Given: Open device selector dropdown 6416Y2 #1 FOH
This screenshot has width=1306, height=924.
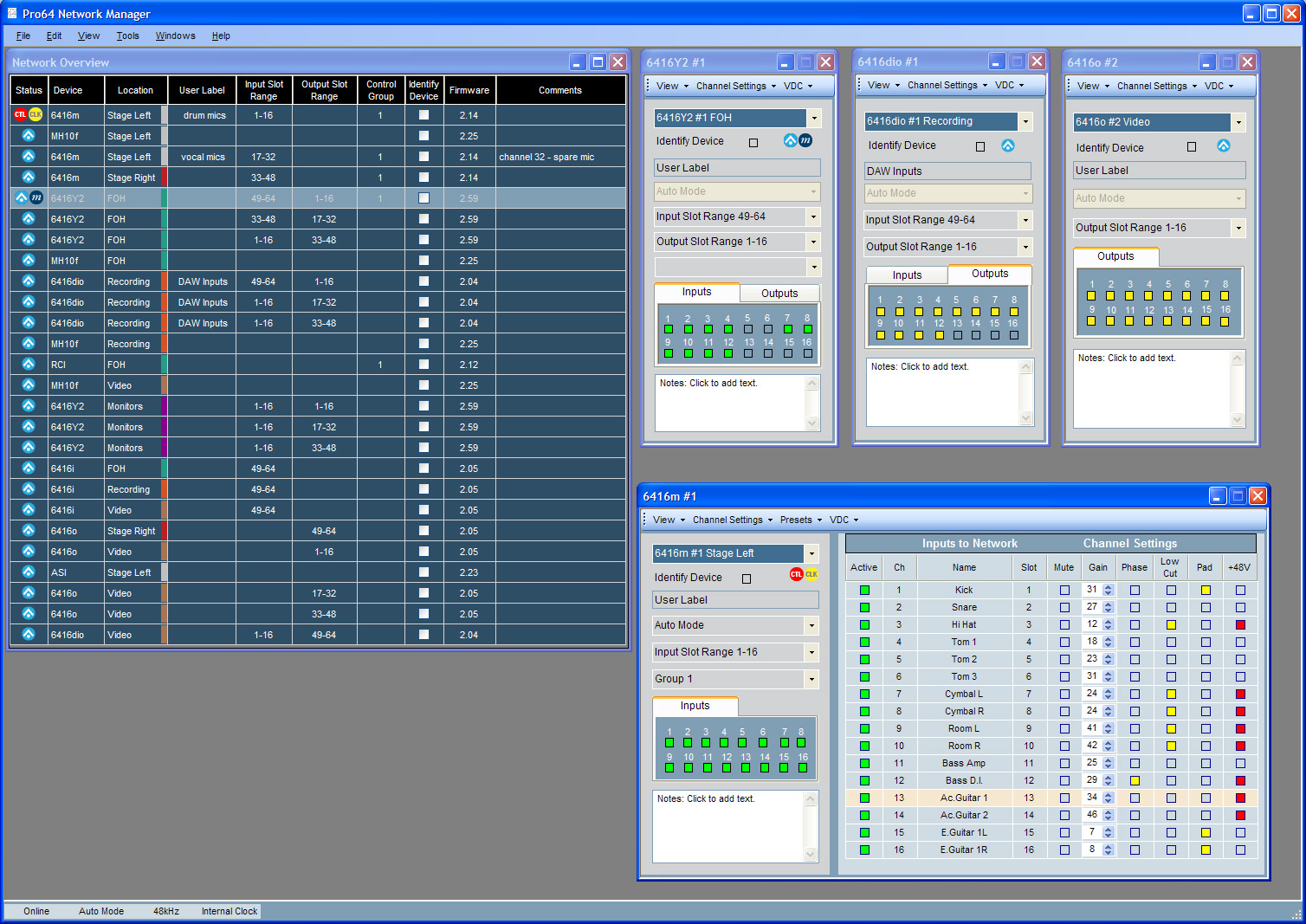Looking at the screenshot, I should [x=814, y=118].
